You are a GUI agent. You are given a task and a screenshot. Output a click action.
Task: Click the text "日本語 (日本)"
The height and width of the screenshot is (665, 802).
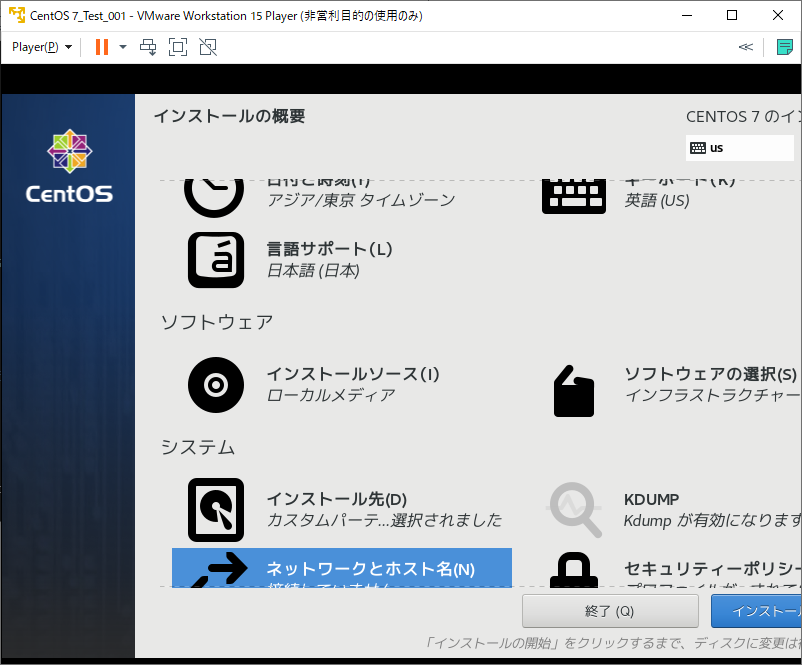point(313,270)
